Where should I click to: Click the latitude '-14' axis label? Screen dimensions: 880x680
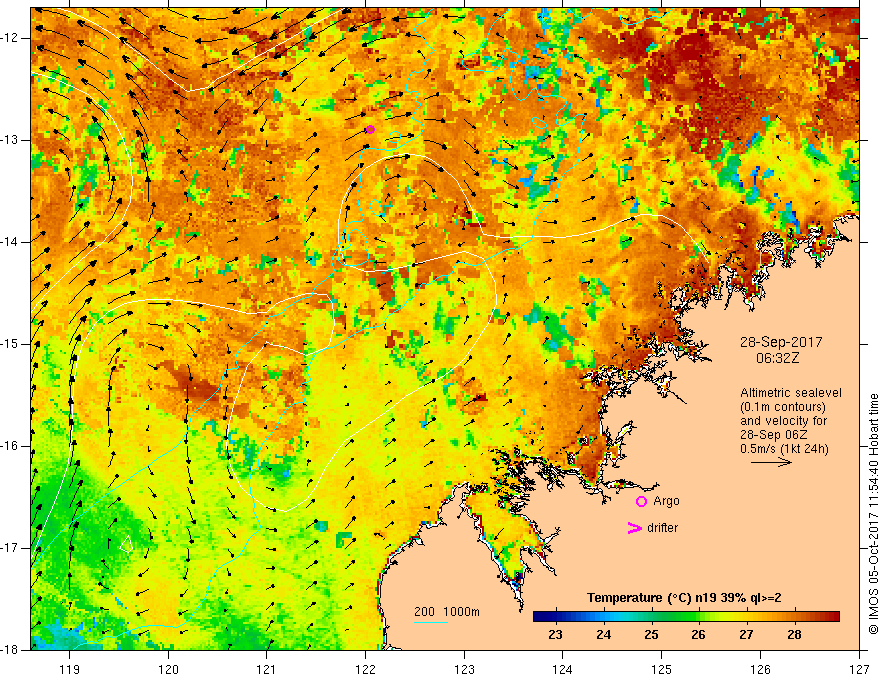pyautogui.click(x=11, y=242)
